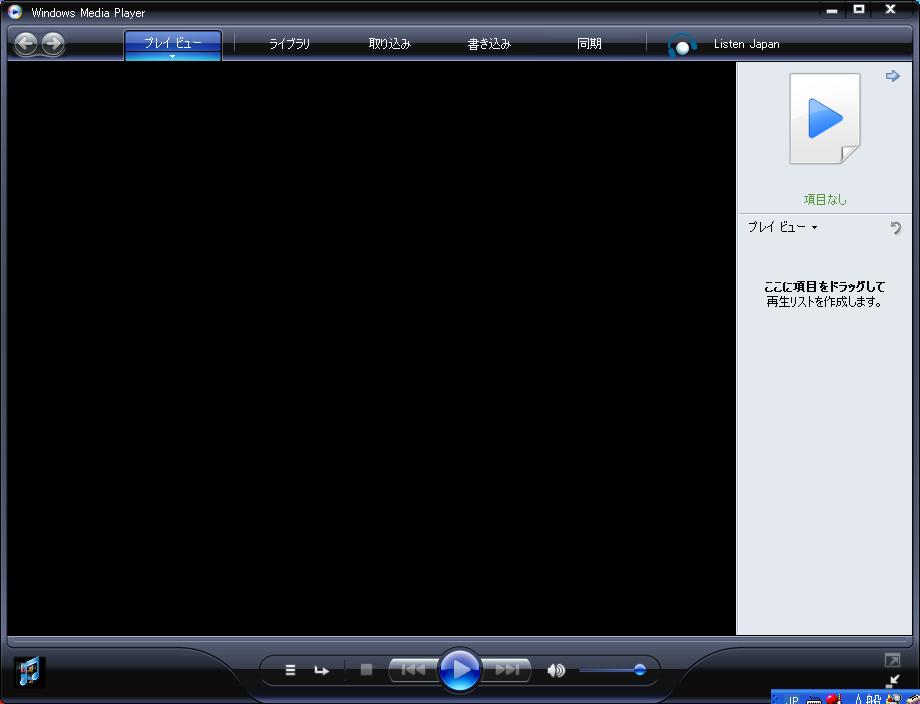Viewport: 920px width, 704px height.
Task: Toggle shuffle mode
Action: [290, 670]
